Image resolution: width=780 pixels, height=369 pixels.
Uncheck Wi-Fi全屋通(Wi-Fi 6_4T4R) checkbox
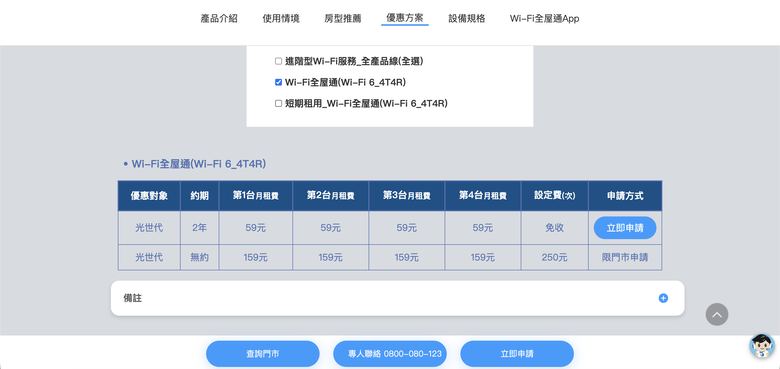coord(279,82)
